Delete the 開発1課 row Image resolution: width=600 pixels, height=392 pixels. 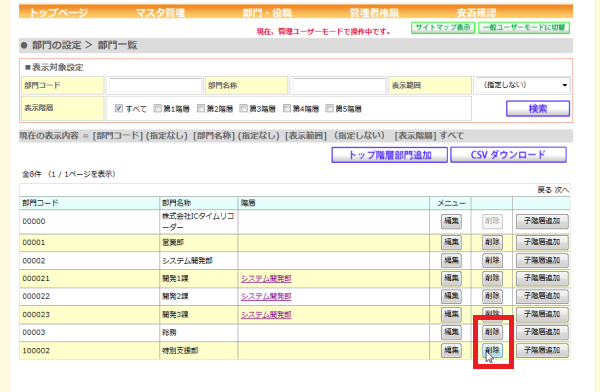pyautogui.click(x=492, y=278)
